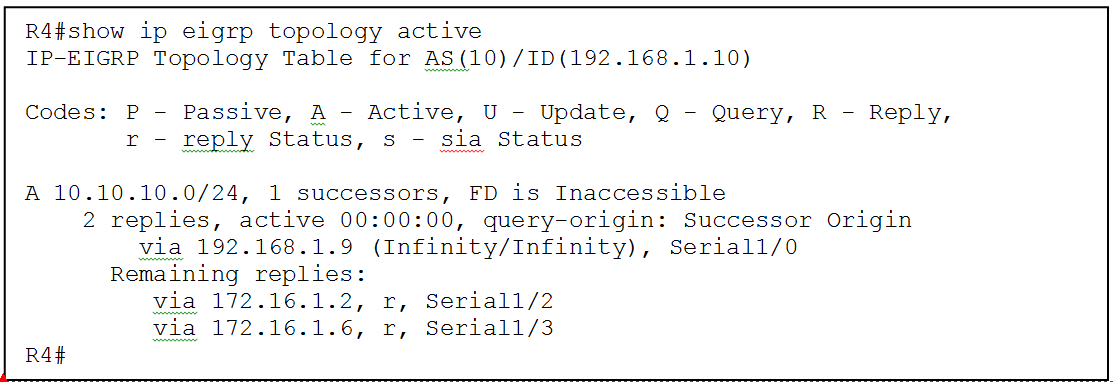Viewport: 1115px width, 385px height.
Task: Click the underlined word 'reply' in 'reply Status'
Action: tap(218, 140)
